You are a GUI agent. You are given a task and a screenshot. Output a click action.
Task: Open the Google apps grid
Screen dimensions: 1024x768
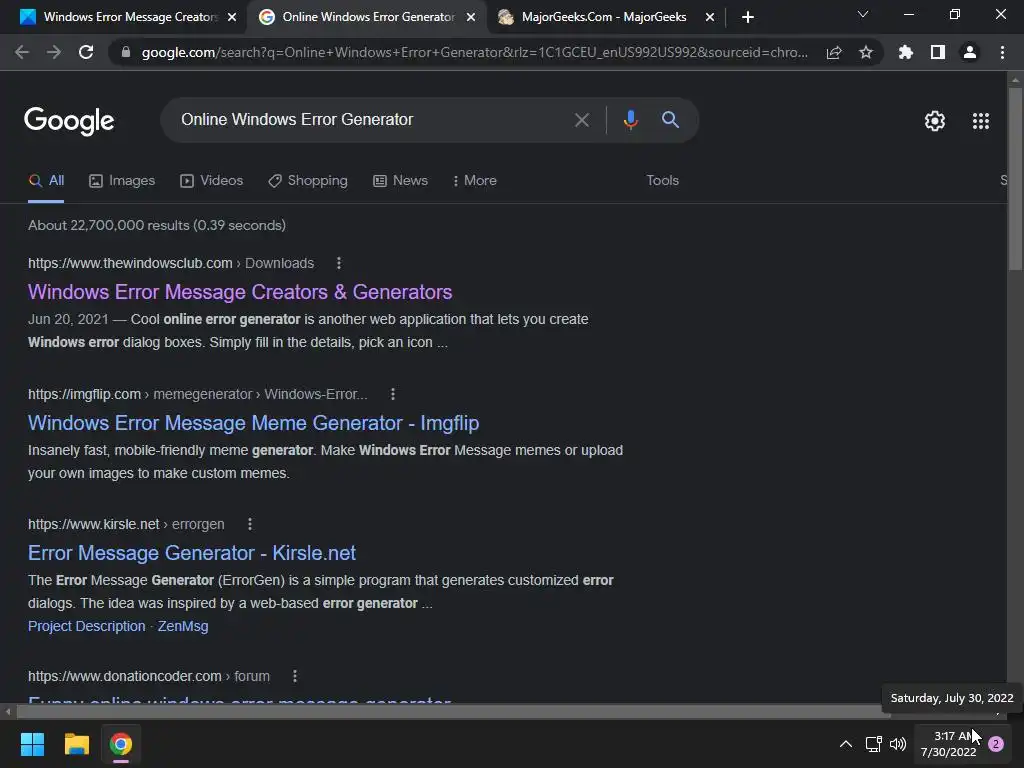(x=981, y=121)
